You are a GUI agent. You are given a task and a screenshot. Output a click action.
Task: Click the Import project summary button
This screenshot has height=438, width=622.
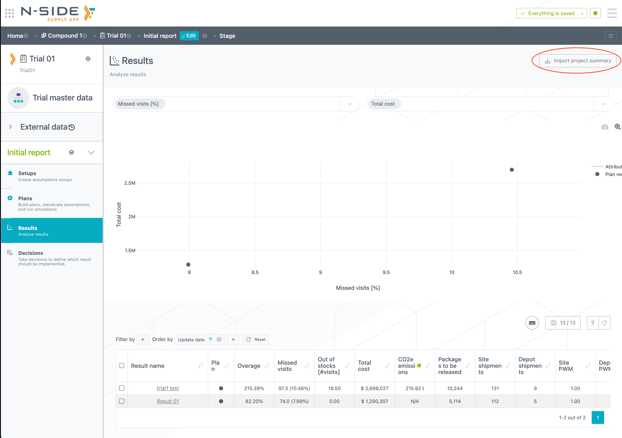(x=577, y=61)
